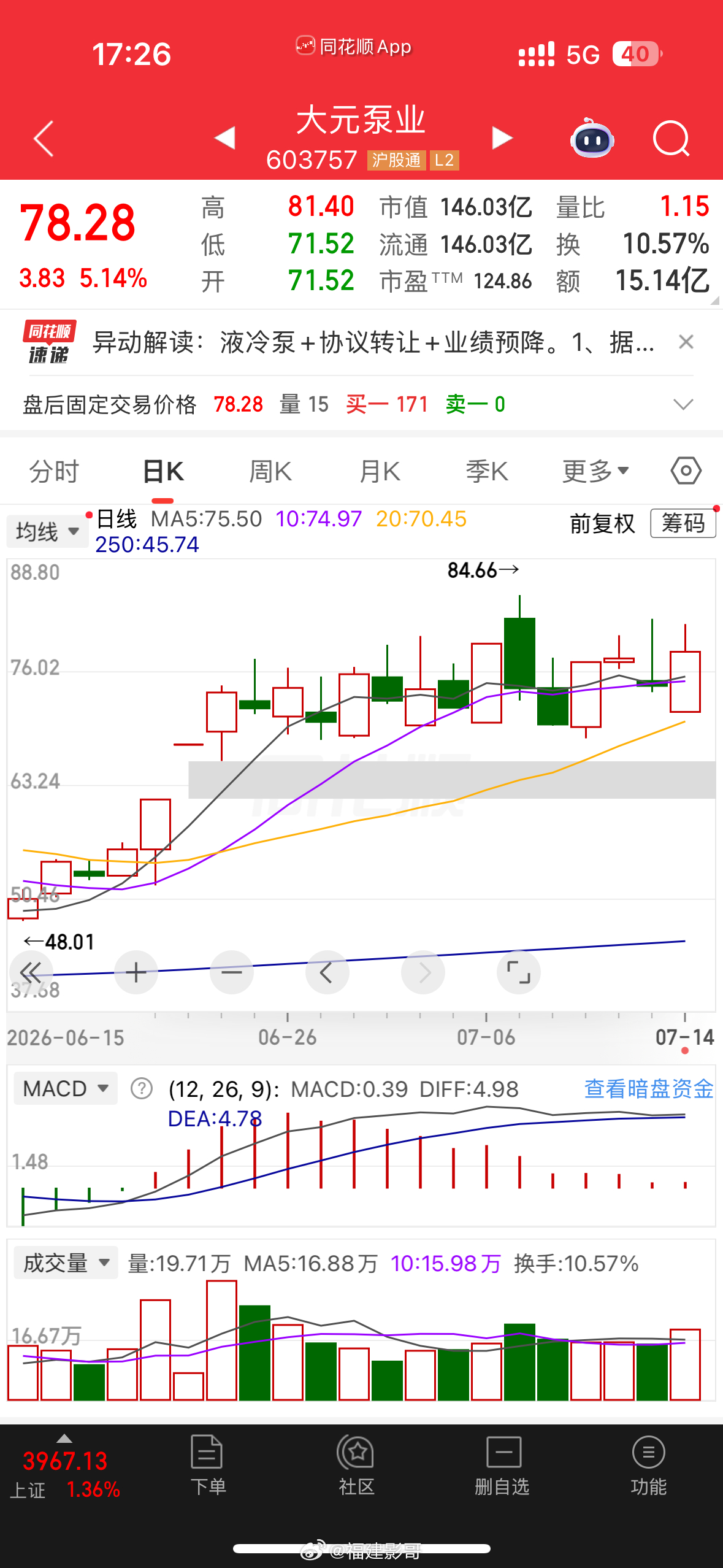Open 均线 indicator dropdown
The image size is (723, 1568).
(48, 531)
